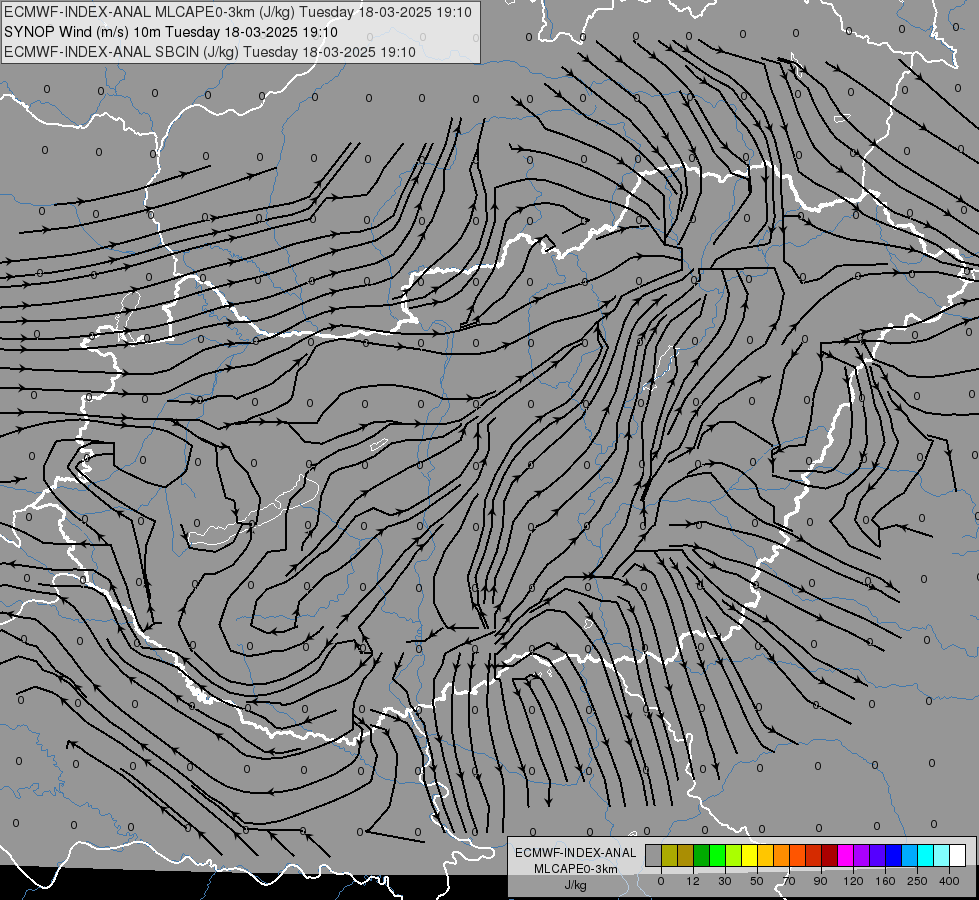The image size is (979, 900).
Task: Select the gray swatch in the legend
Action: 653,855
